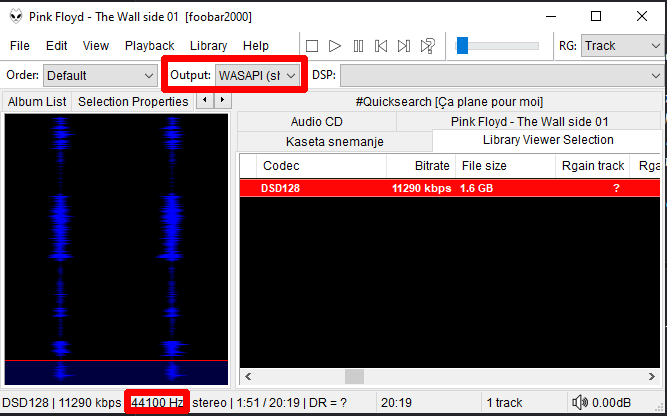Open the Output WASAPI dropdown

click(x=257, y=76)
